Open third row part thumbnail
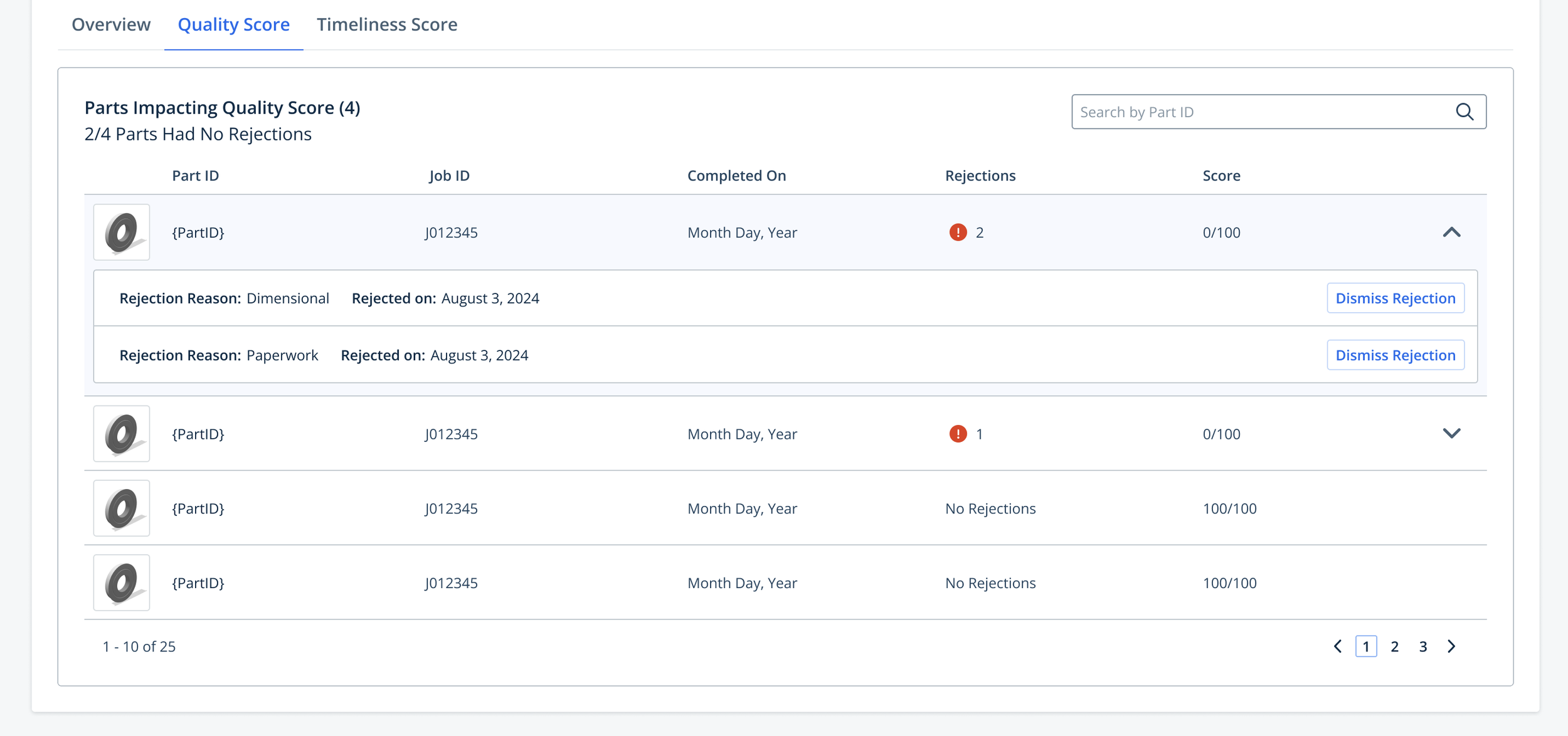 (122, 508)
